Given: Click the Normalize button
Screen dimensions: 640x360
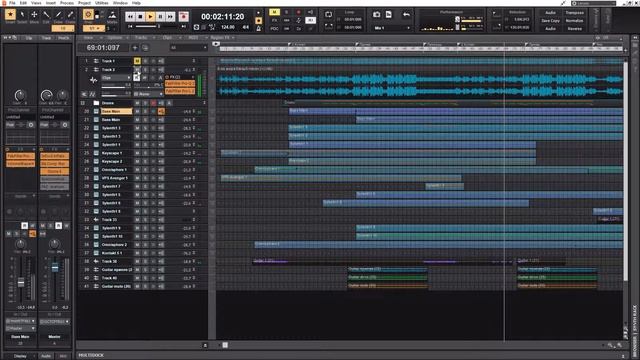Looking at the screenshot, I should pyautogui.click(x=575, y=20).
